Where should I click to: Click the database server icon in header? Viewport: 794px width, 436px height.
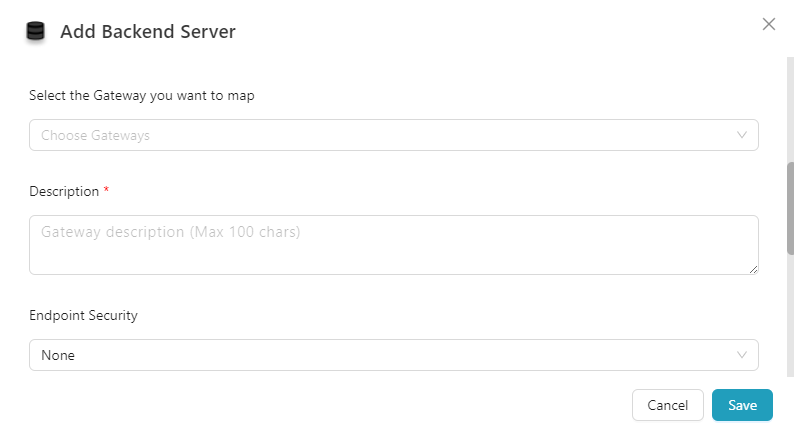[36, 32]
